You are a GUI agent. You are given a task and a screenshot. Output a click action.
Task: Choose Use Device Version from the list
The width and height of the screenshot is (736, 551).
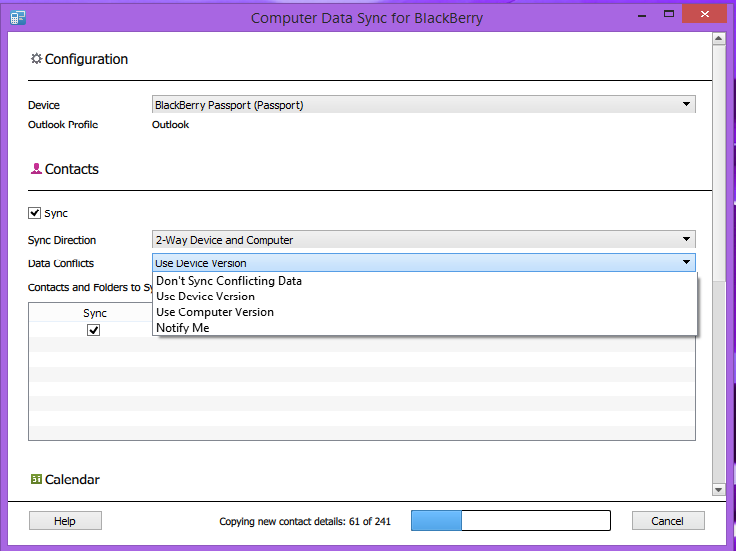pyautogui.click(x=425, y=296)
